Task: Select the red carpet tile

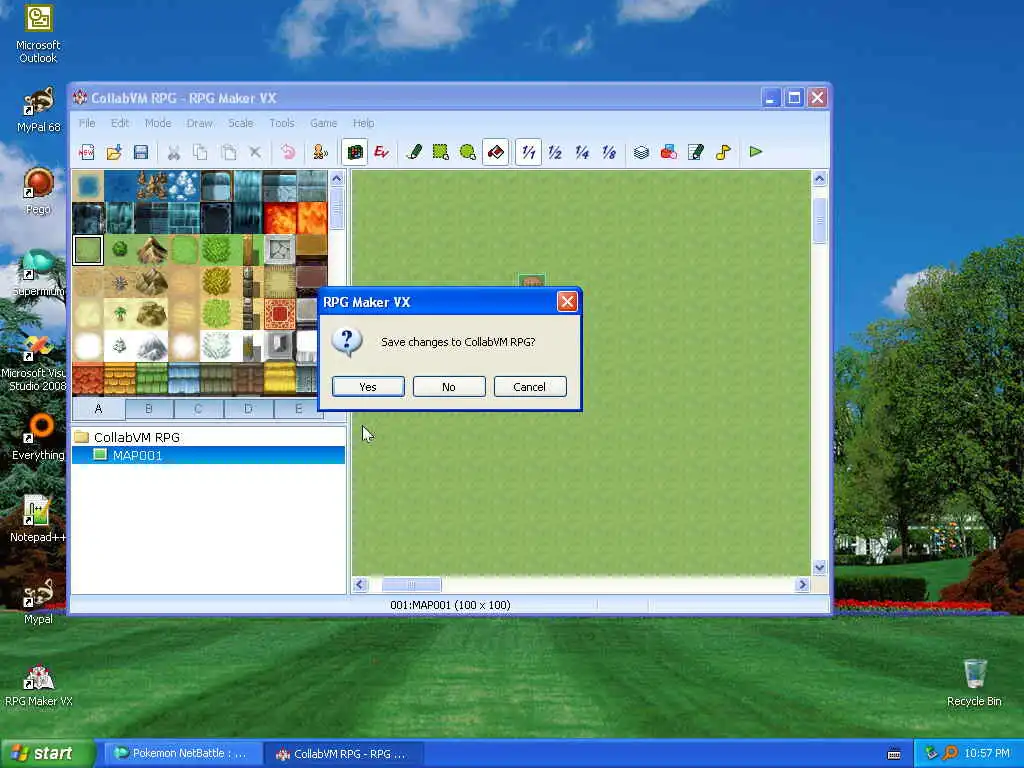Action: 280,313
